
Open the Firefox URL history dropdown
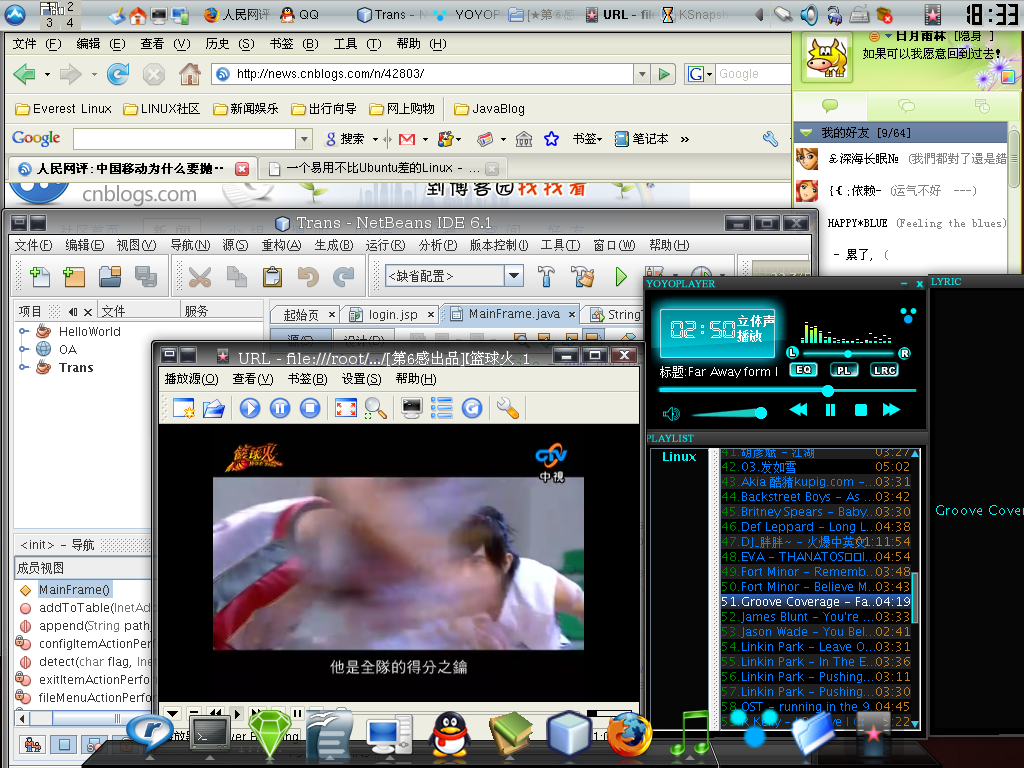tap(642, 74)
